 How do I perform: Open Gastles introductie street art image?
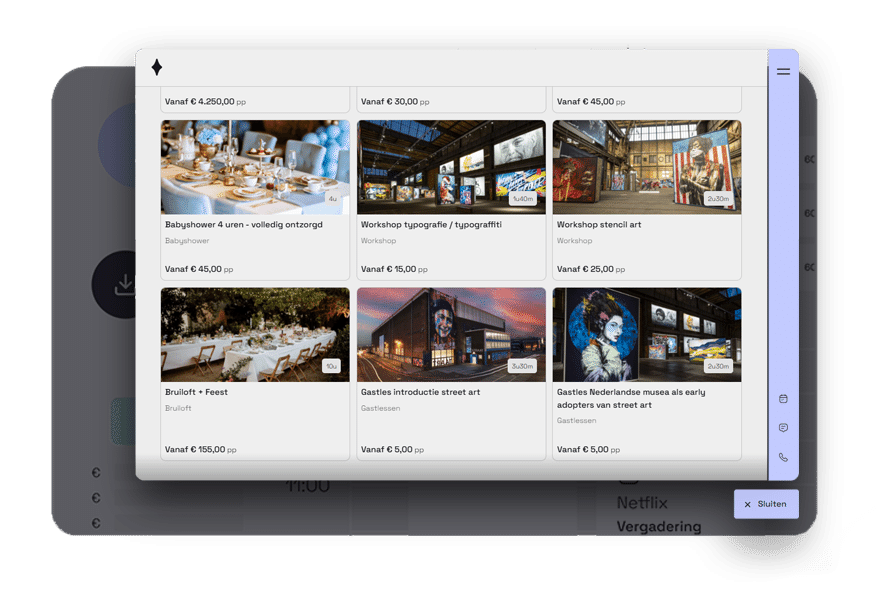click(x=451, y=335)
